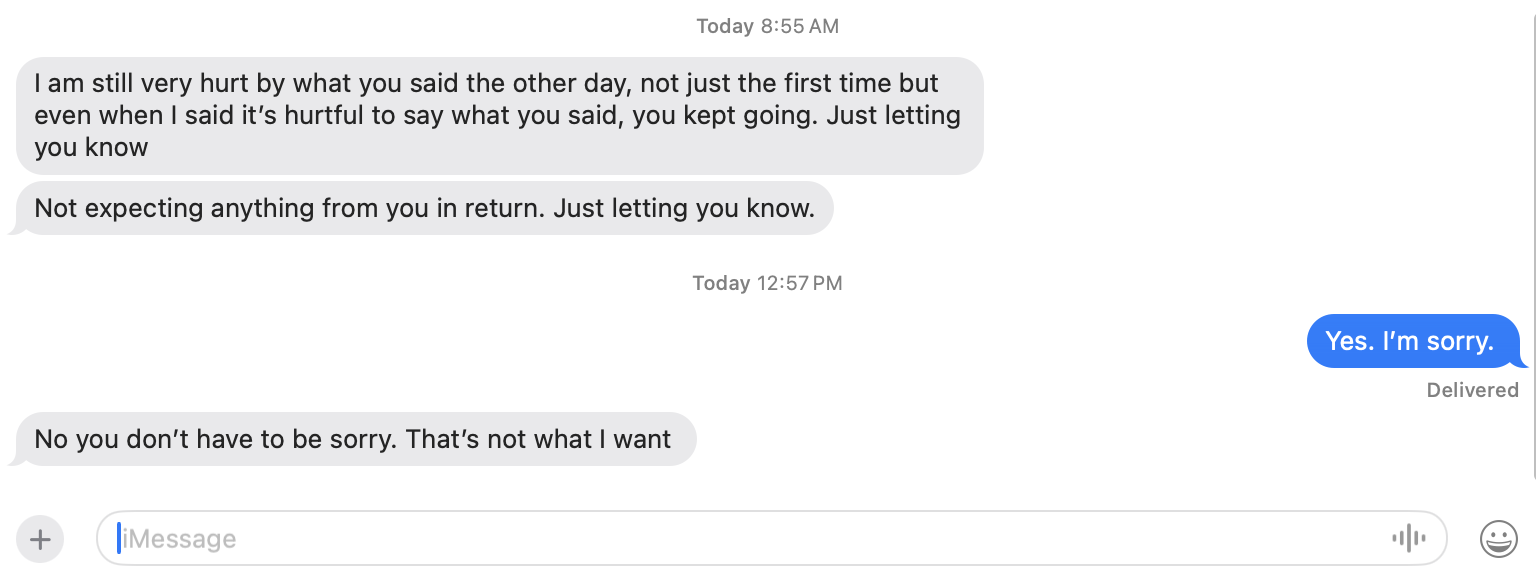
Task: Click the "iMessage" placeholder text
Action: tap(179, 540)
